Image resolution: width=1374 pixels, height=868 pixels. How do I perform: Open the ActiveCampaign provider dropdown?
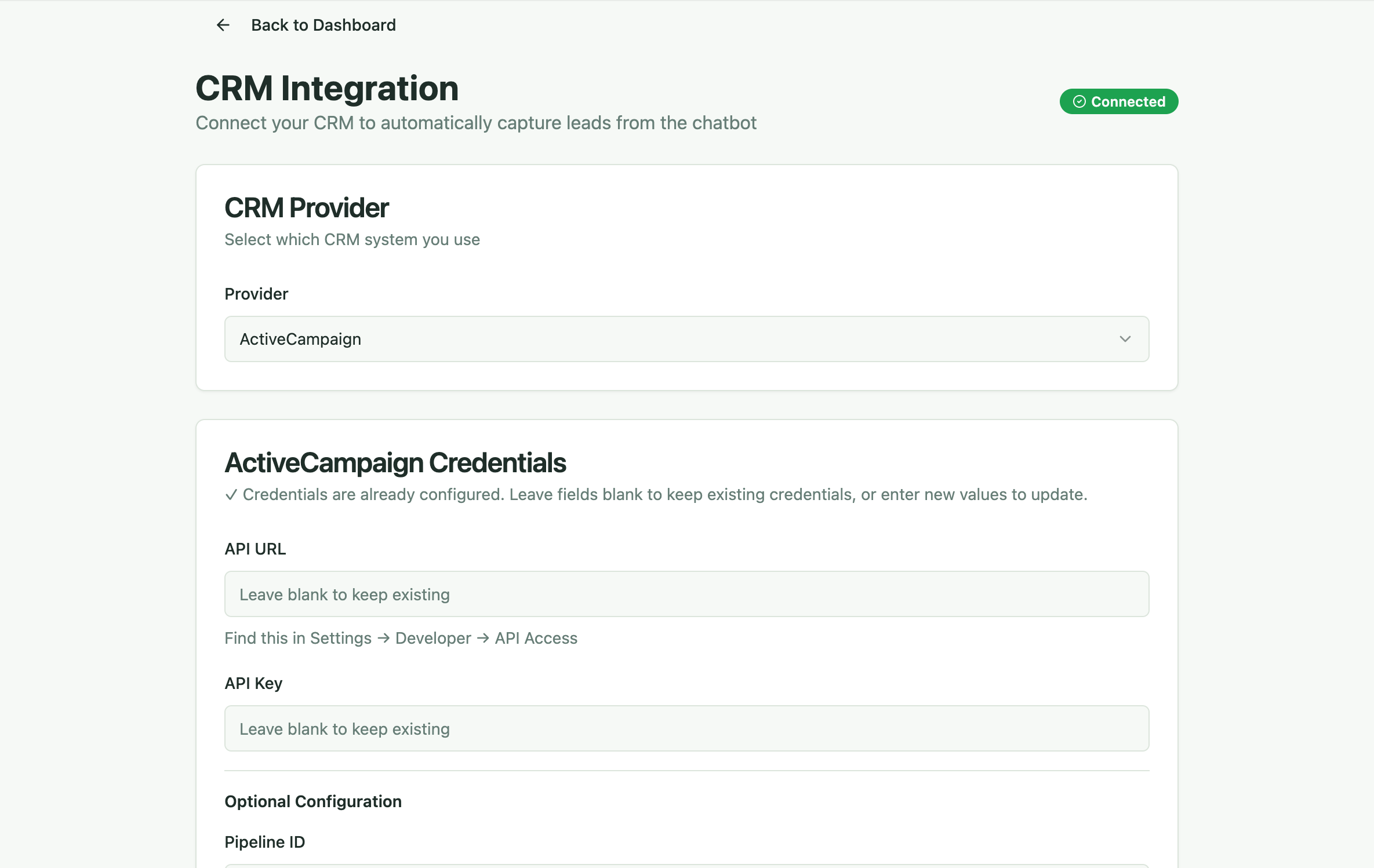point(686,339)
